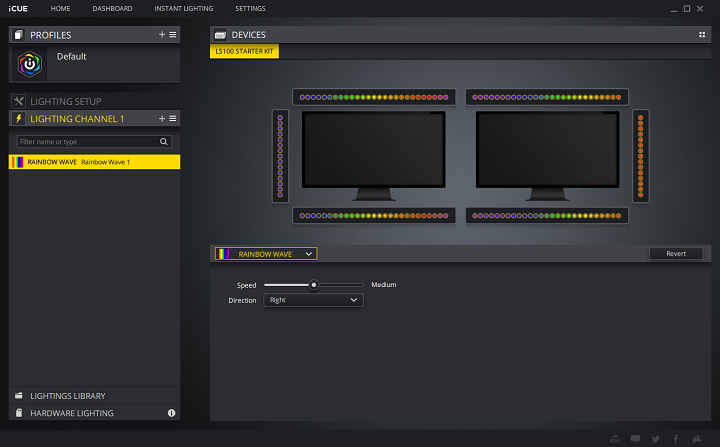Viewport: 720px width, 447px height.
Task: Open Lighting Channel 1 options menu
Action: click(173, 119)
